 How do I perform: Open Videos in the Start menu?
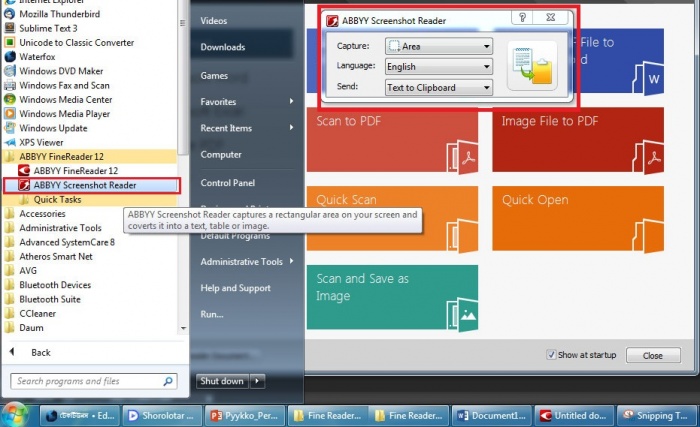click(x=214, y=21)
